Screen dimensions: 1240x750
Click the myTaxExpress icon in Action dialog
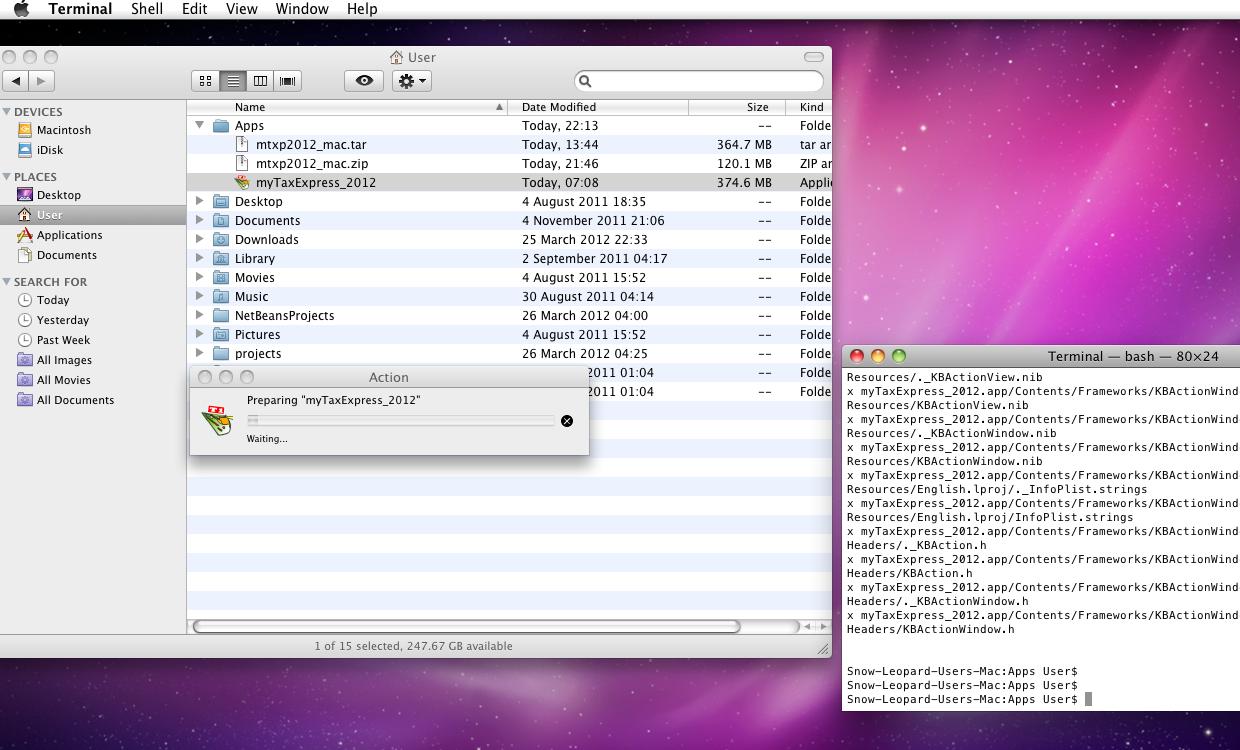pos(217,420)
